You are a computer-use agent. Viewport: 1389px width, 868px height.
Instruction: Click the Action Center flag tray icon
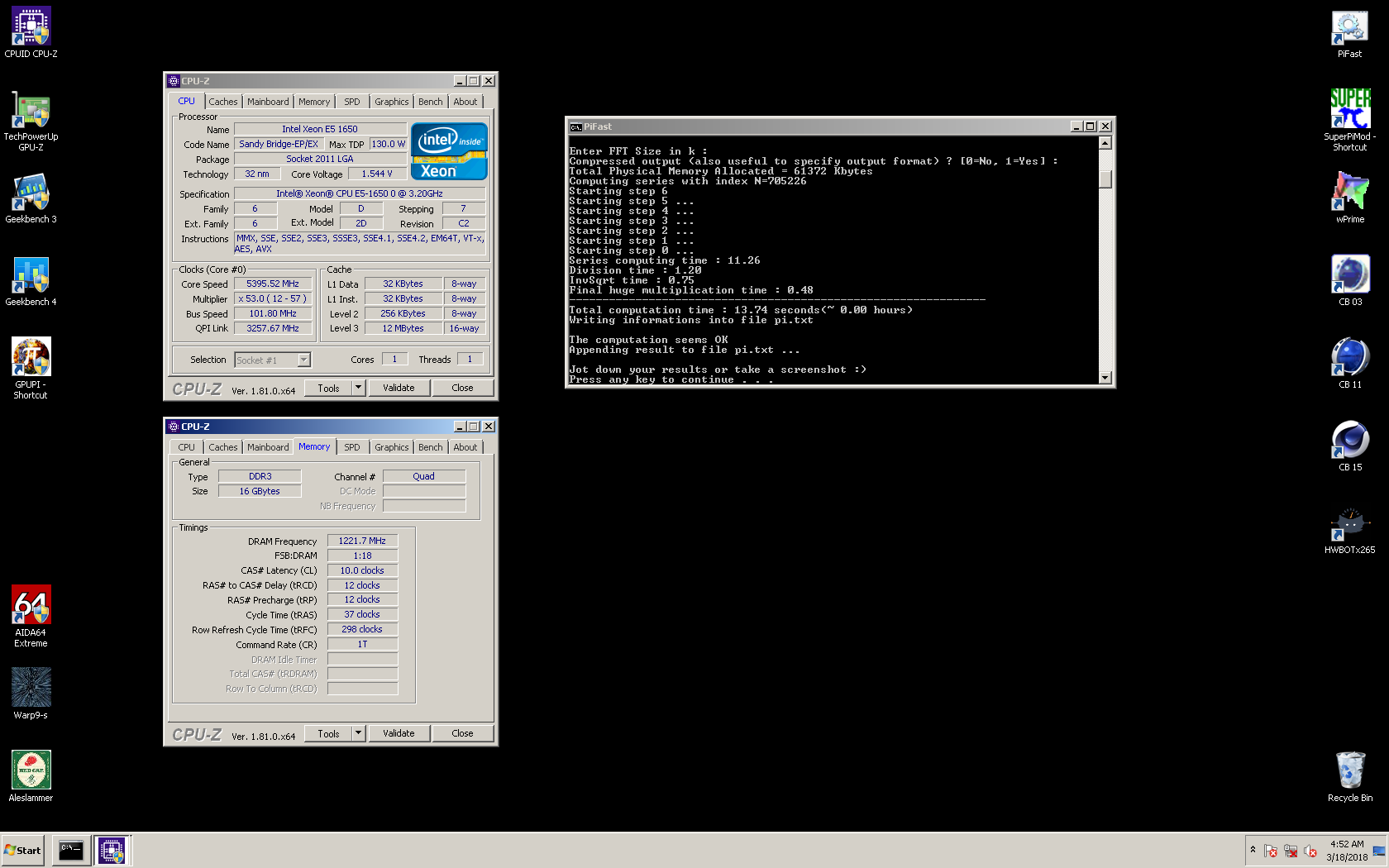point(1271,851)
